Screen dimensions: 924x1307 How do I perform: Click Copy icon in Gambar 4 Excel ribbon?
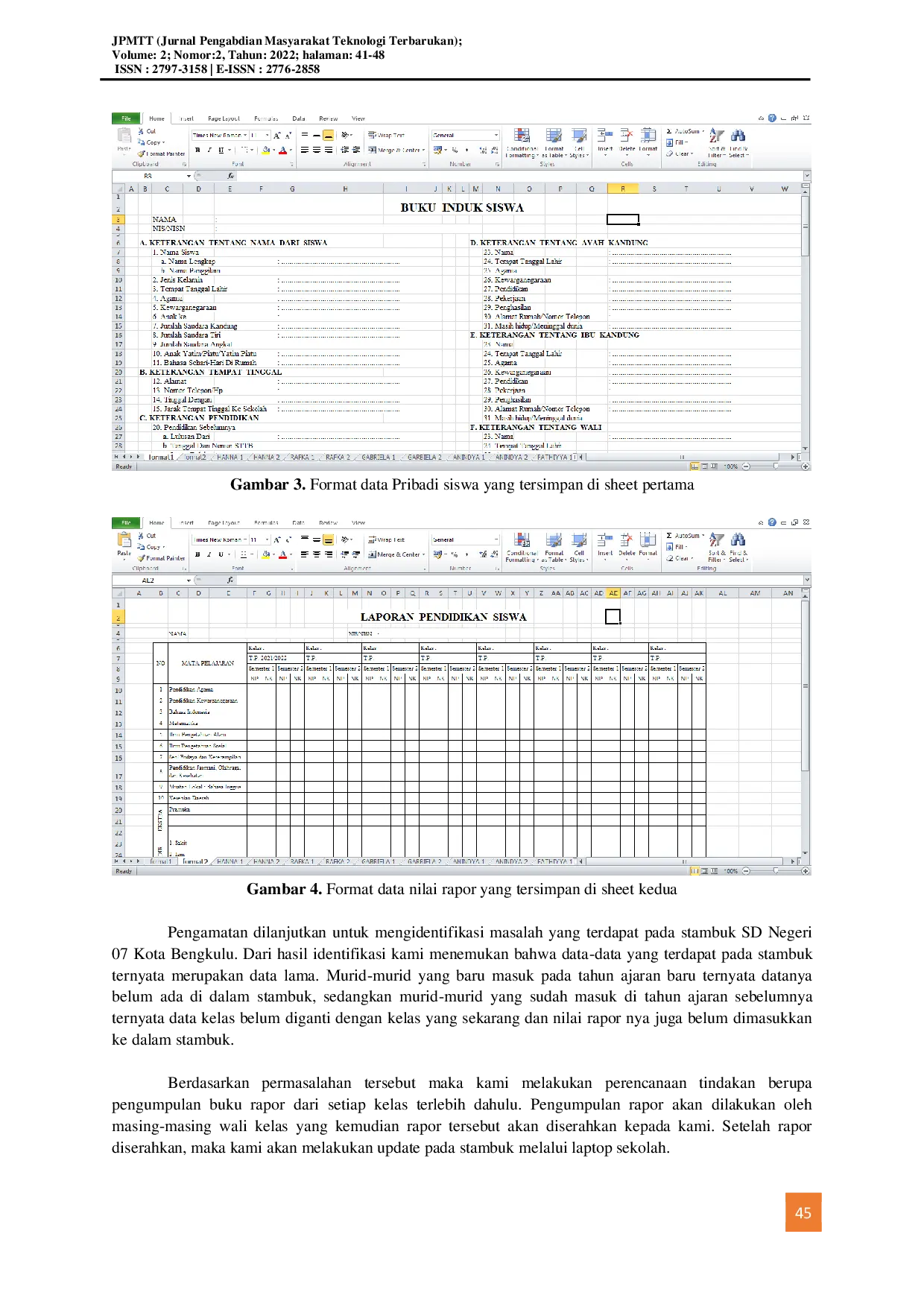coord(142,547)
